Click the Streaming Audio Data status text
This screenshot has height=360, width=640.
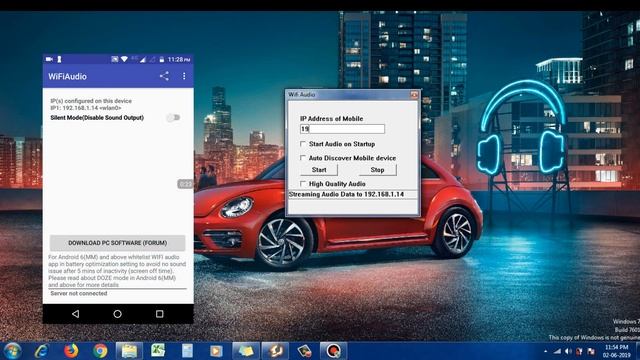point(346,194)
